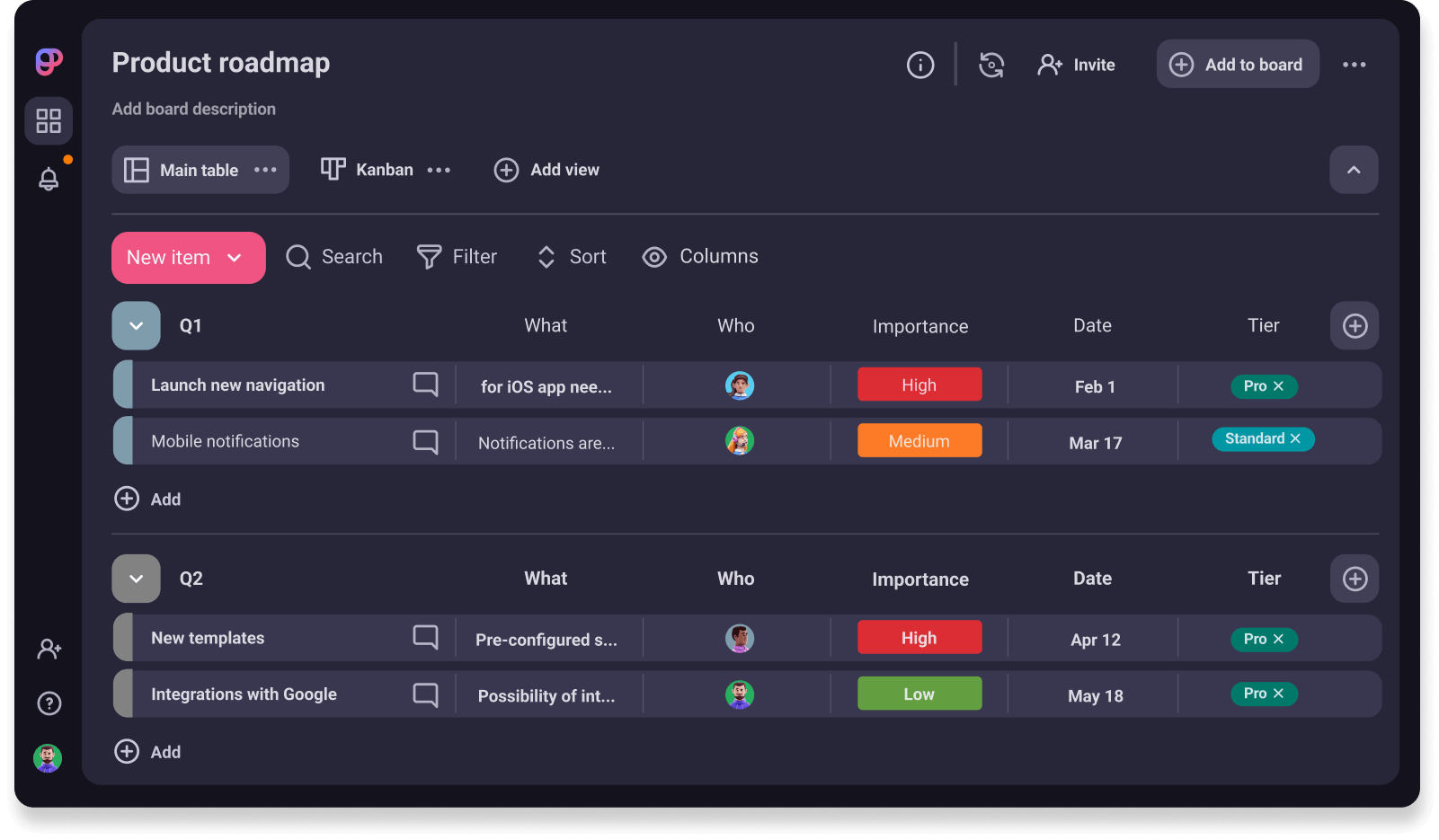Switch to the Kanban view
The image size is (1439, 840).
[x=385, y=169]
